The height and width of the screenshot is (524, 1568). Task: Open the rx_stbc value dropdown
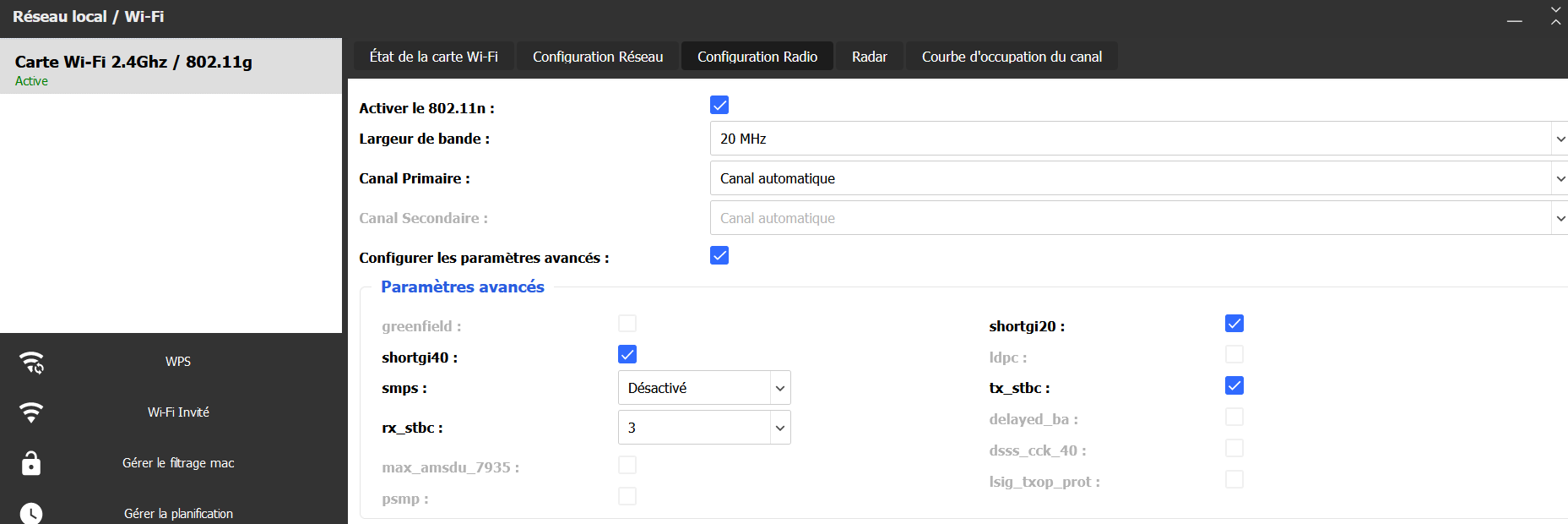pos(704,428)
